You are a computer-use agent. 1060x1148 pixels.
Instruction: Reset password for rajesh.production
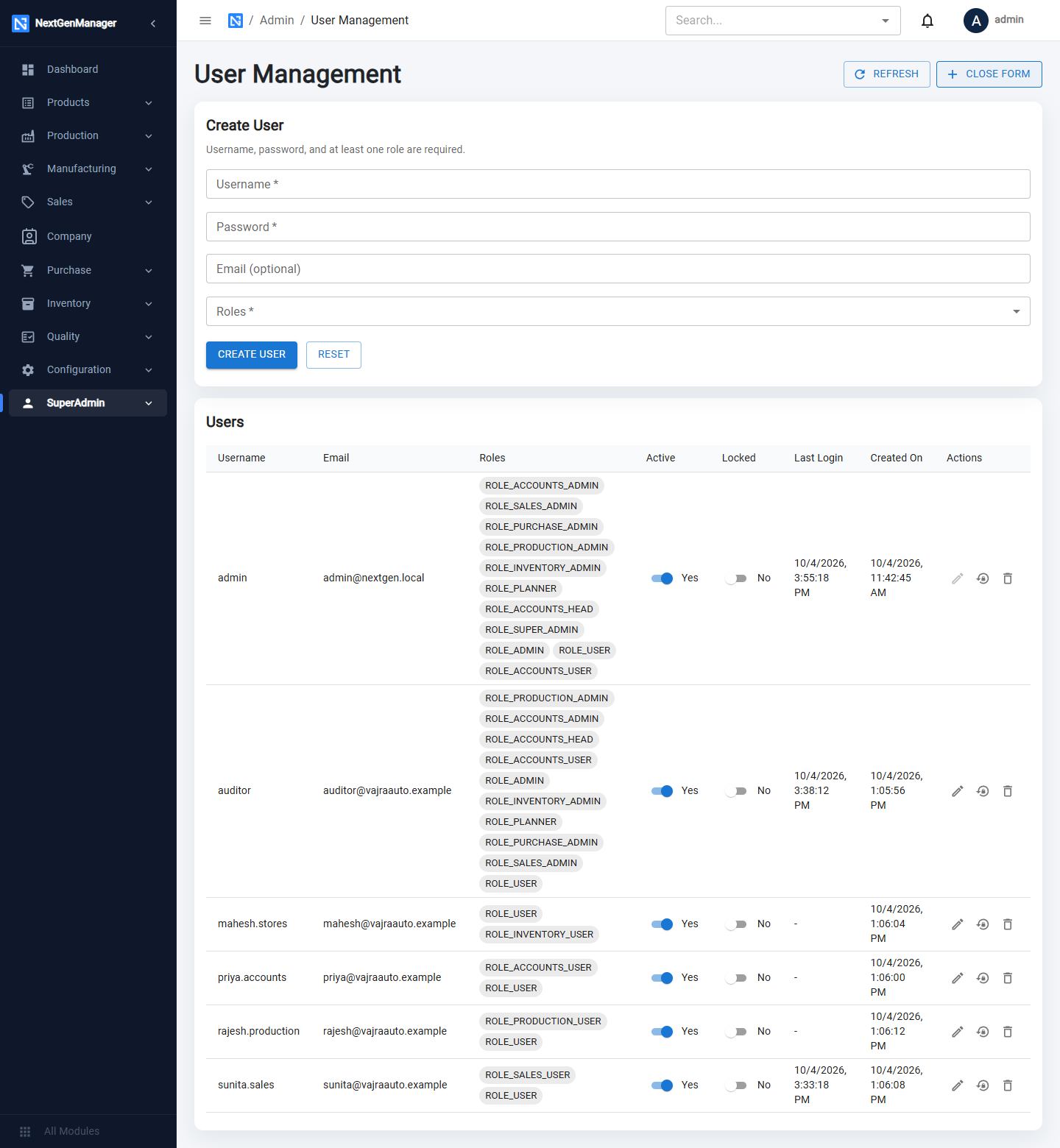[x=983, y=1032]
